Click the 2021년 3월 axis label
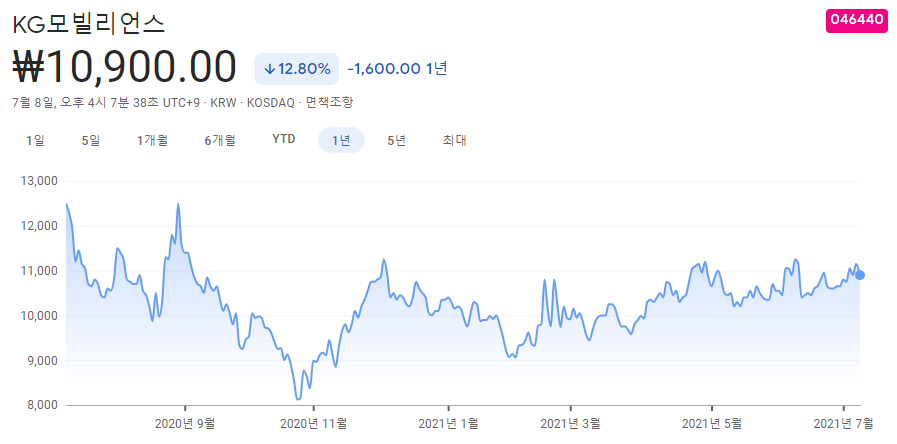The image size is (897, 444). 570,424
